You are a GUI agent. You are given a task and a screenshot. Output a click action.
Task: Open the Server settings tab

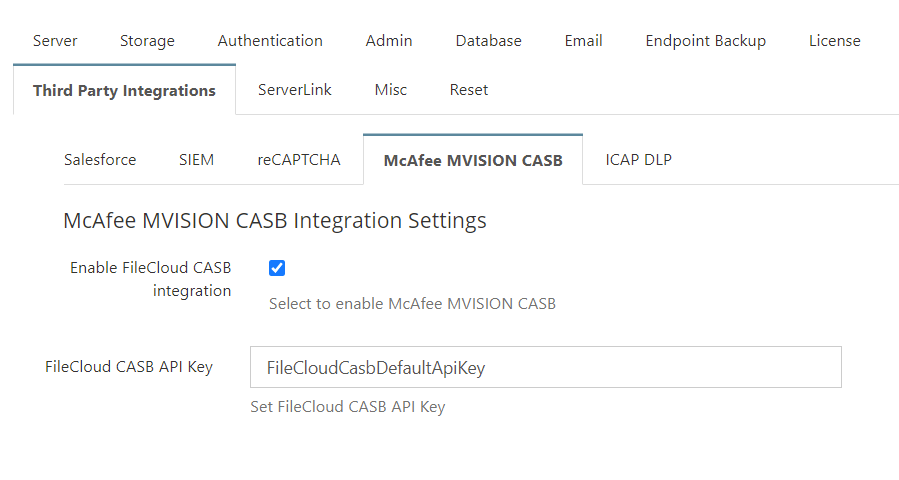coord(55,41)
